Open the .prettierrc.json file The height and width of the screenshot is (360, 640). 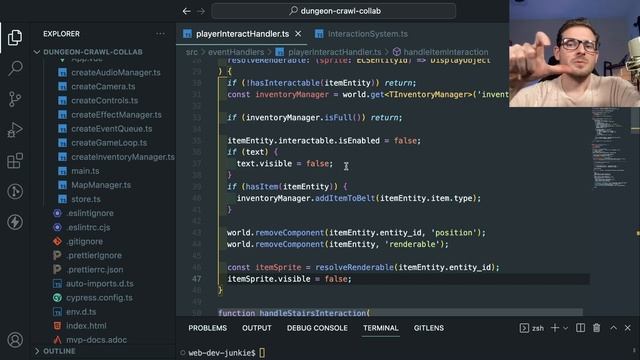point(95,269)
